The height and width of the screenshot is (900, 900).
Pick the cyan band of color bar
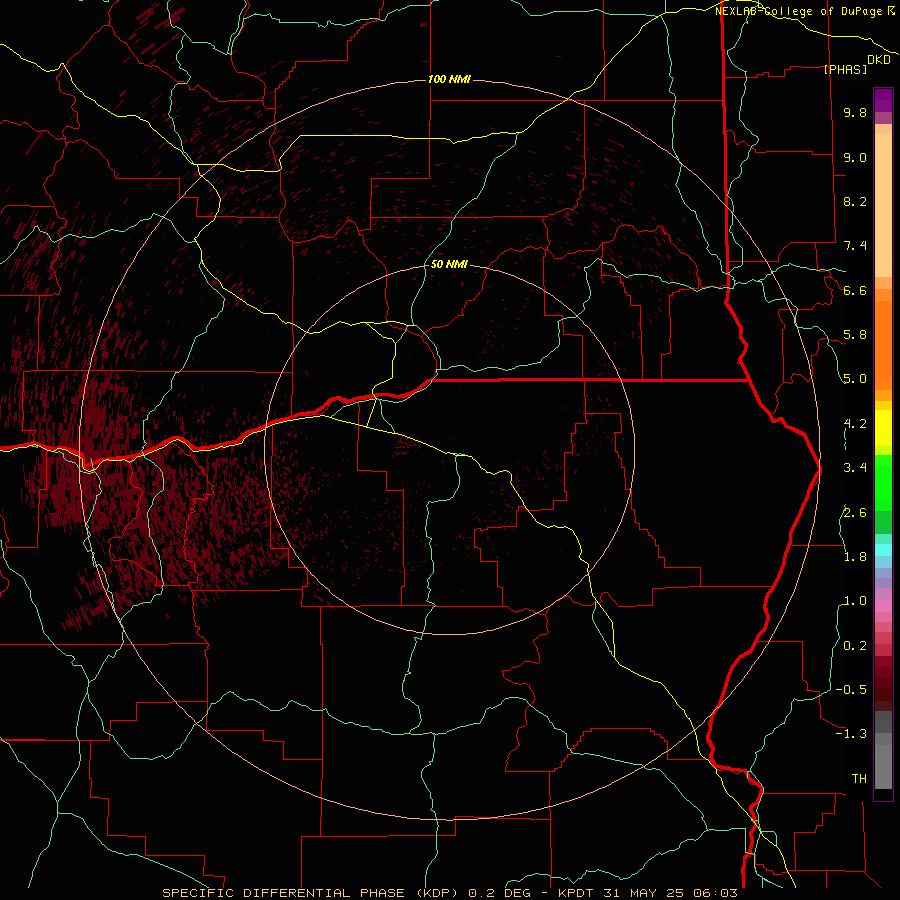point(883,550)
